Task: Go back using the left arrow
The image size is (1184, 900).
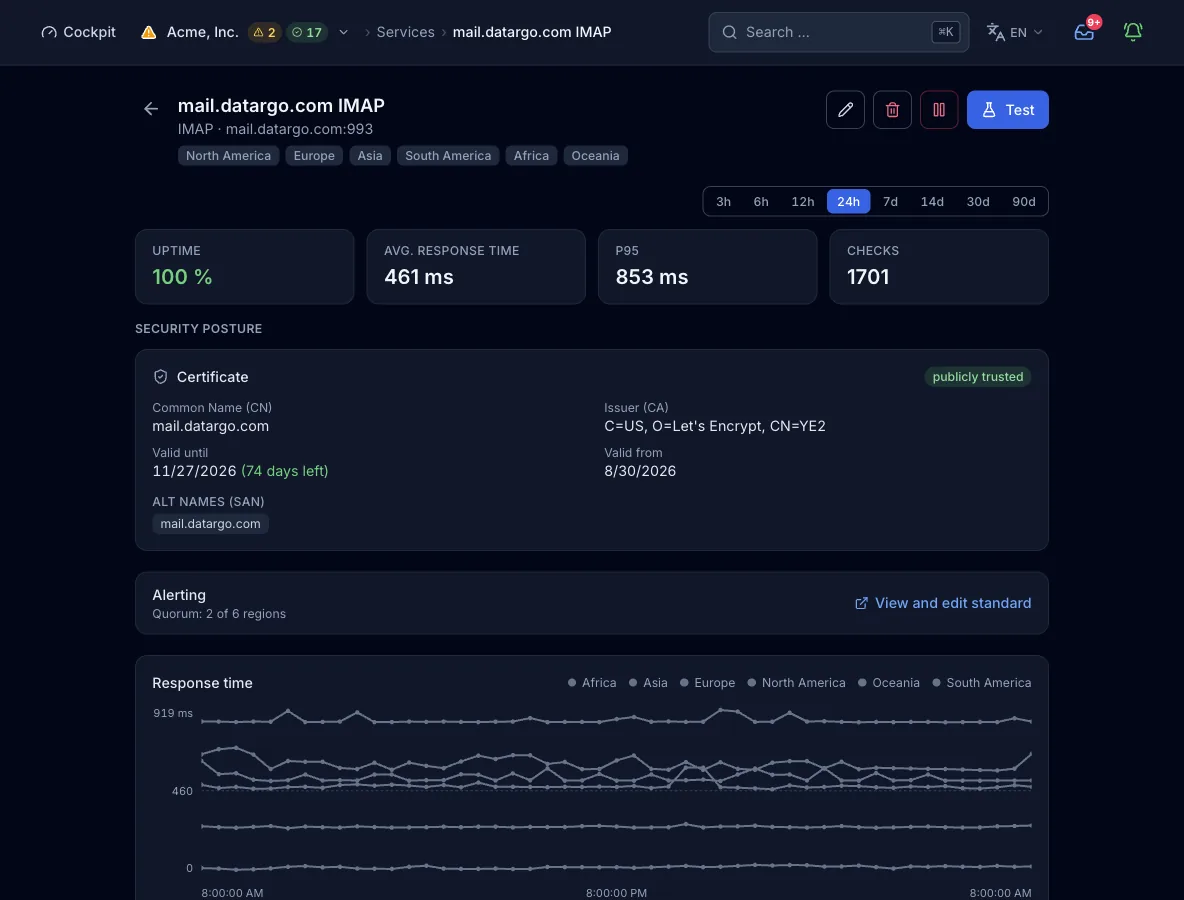Action: coord(151,109)
